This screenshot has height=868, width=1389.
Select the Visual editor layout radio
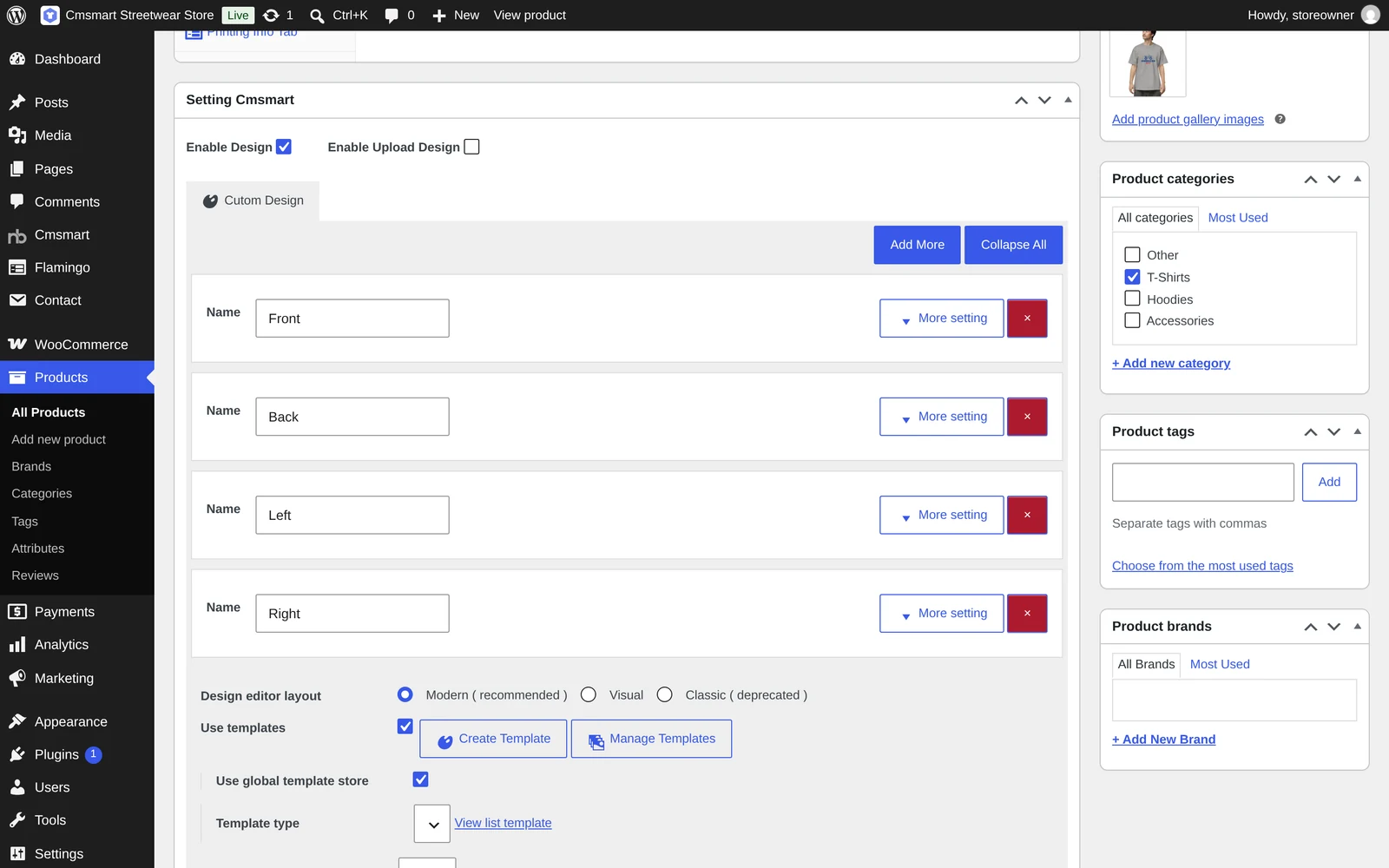589,695
